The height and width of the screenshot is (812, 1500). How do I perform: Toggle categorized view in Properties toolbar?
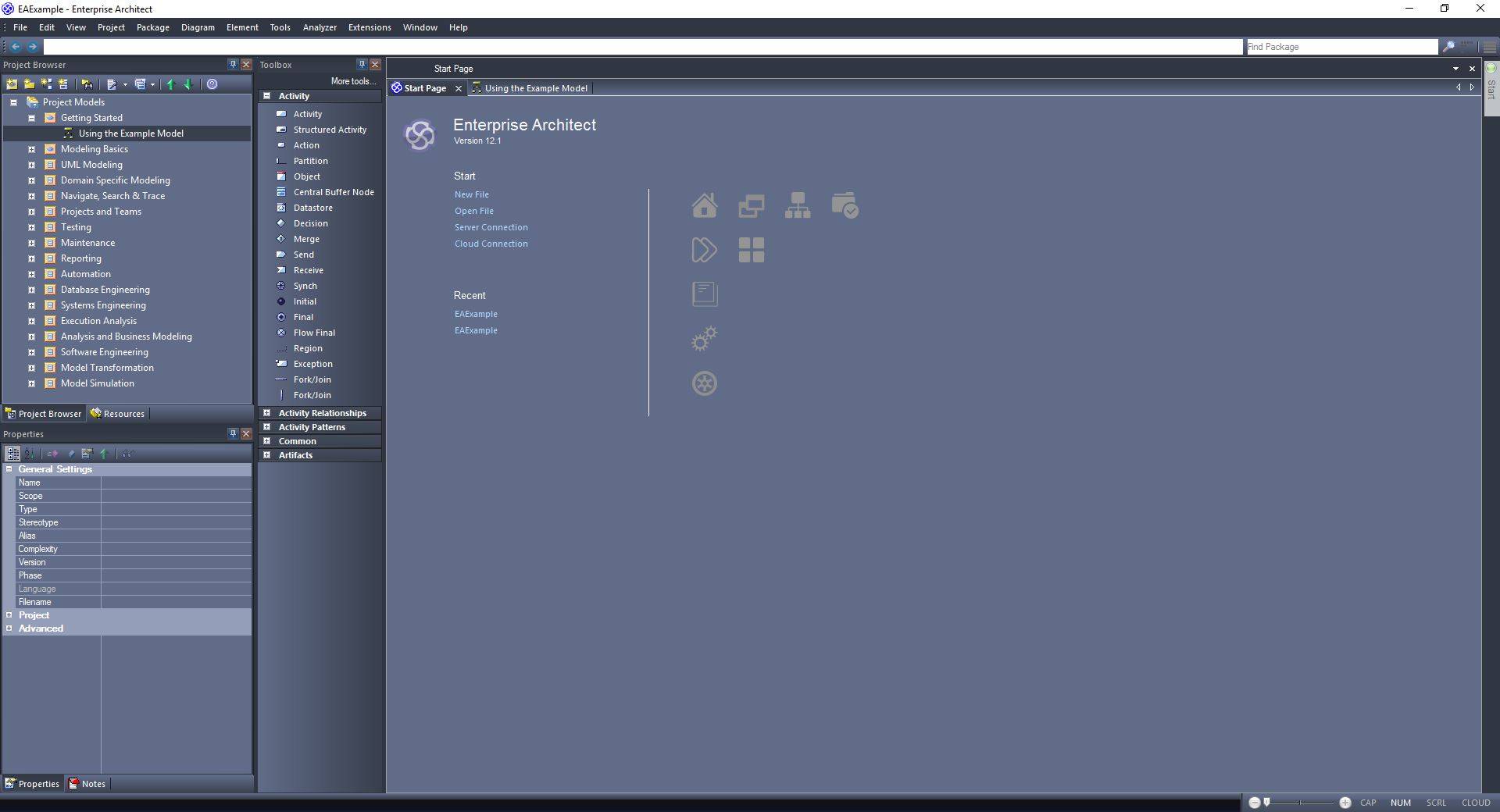click(12, 453)
